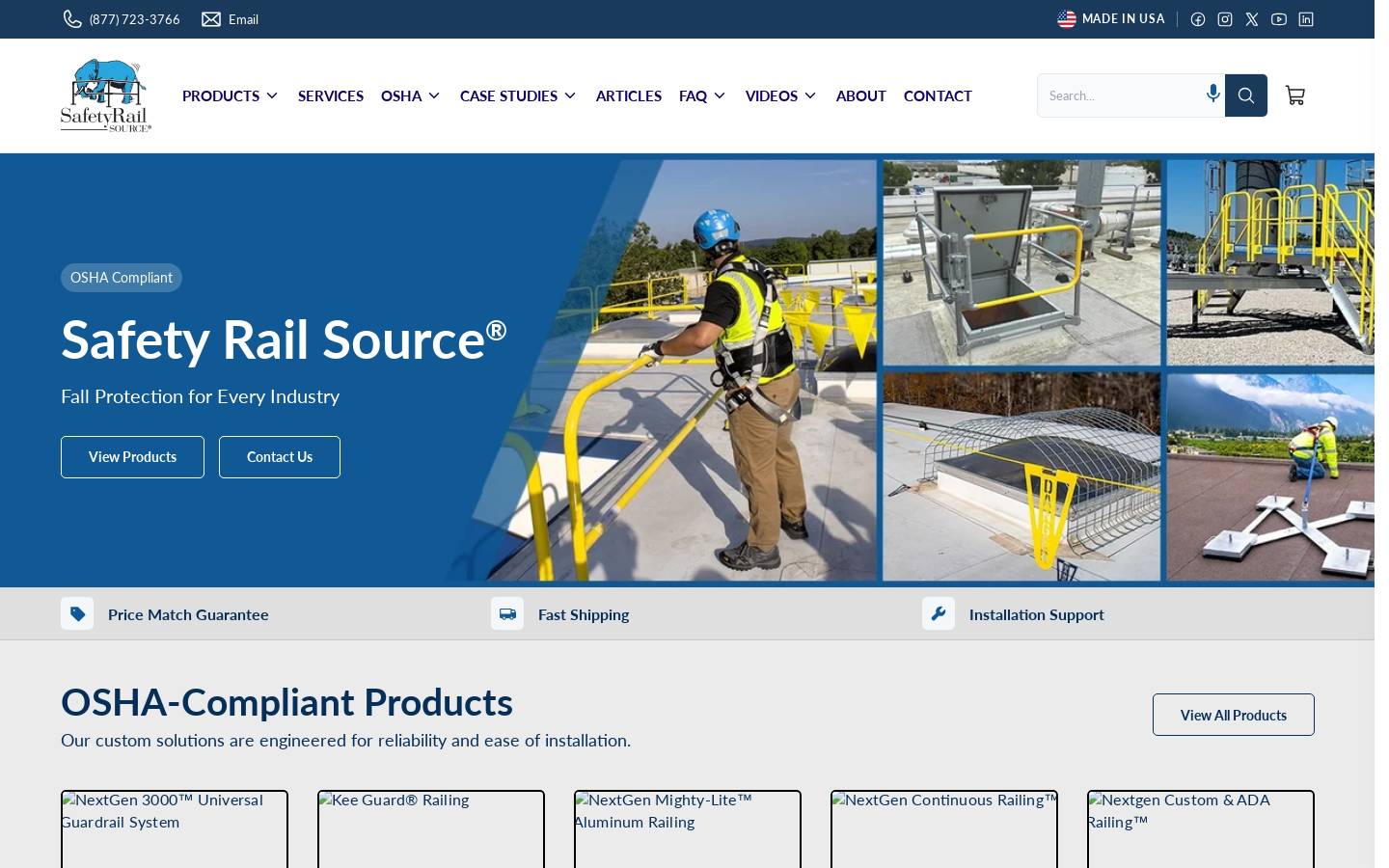Click the Price Match Guarantee text
This screenshot has width=1389, height=868.
click(188, 614)
